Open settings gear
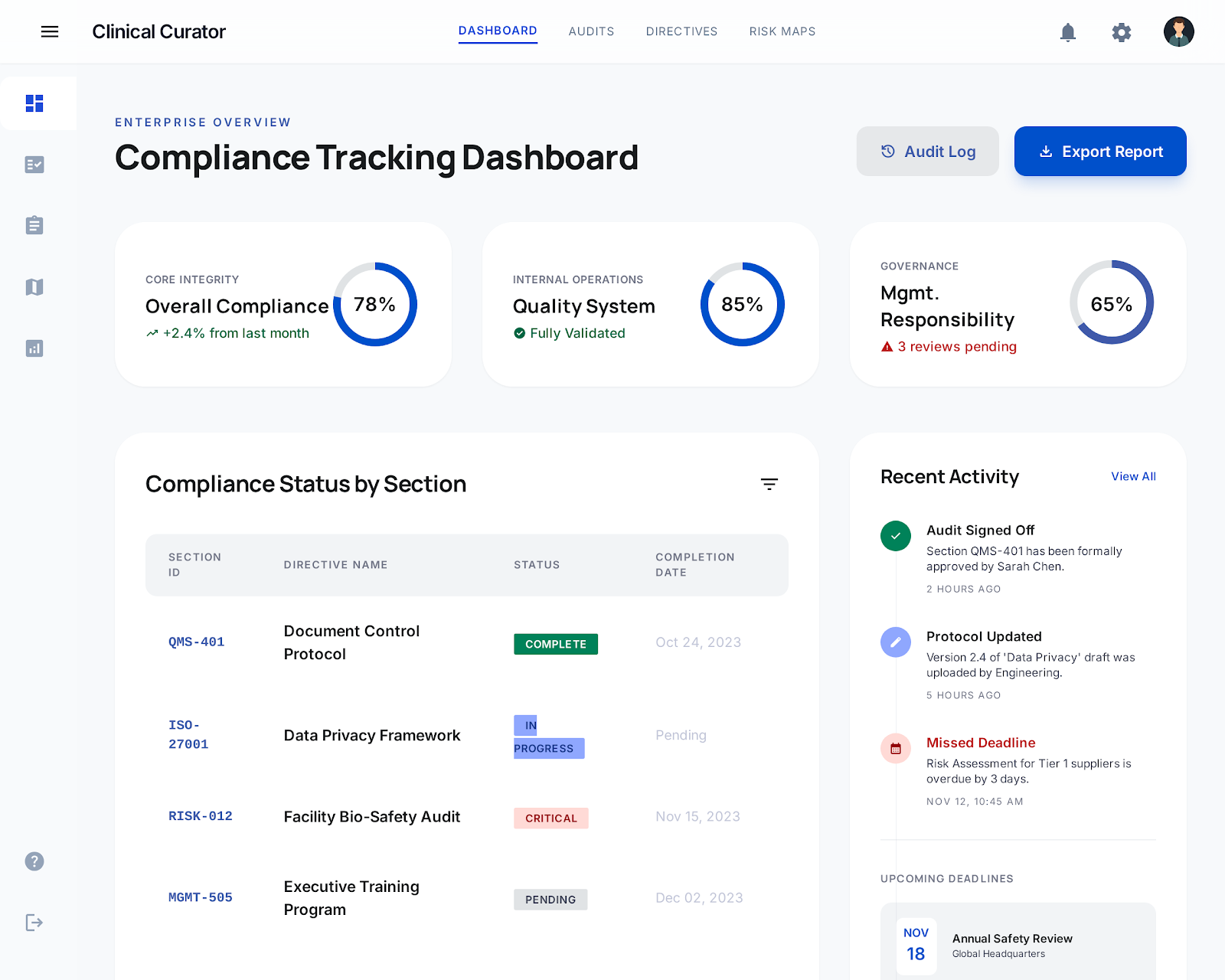This screenshot has height=980, width=1225. [1122, 32]
